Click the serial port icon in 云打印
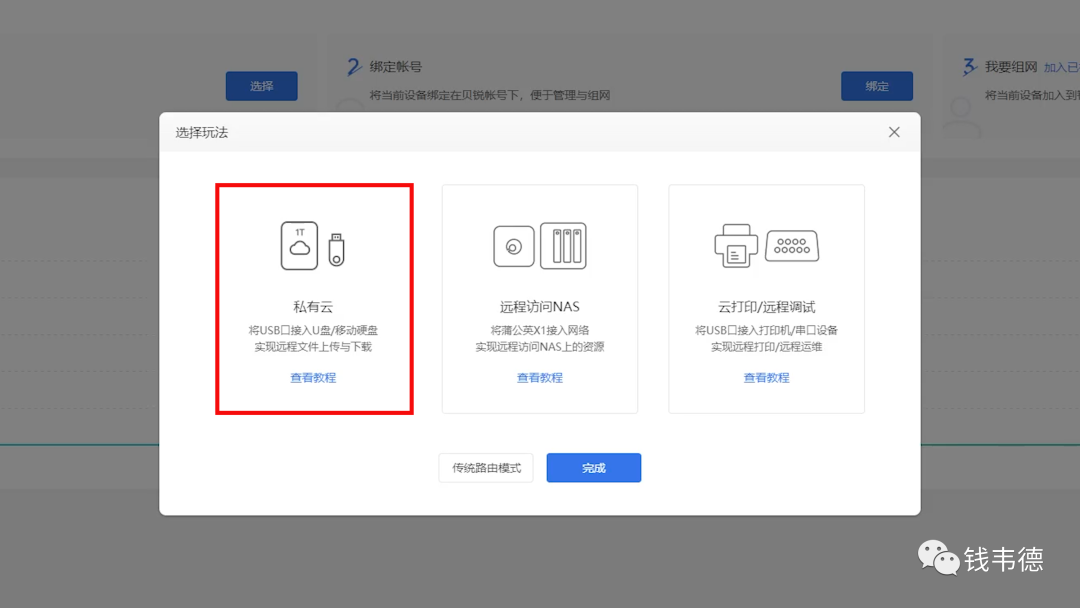Image resolution: width=1080 pixels, height=608 pixels. (792, 246)
